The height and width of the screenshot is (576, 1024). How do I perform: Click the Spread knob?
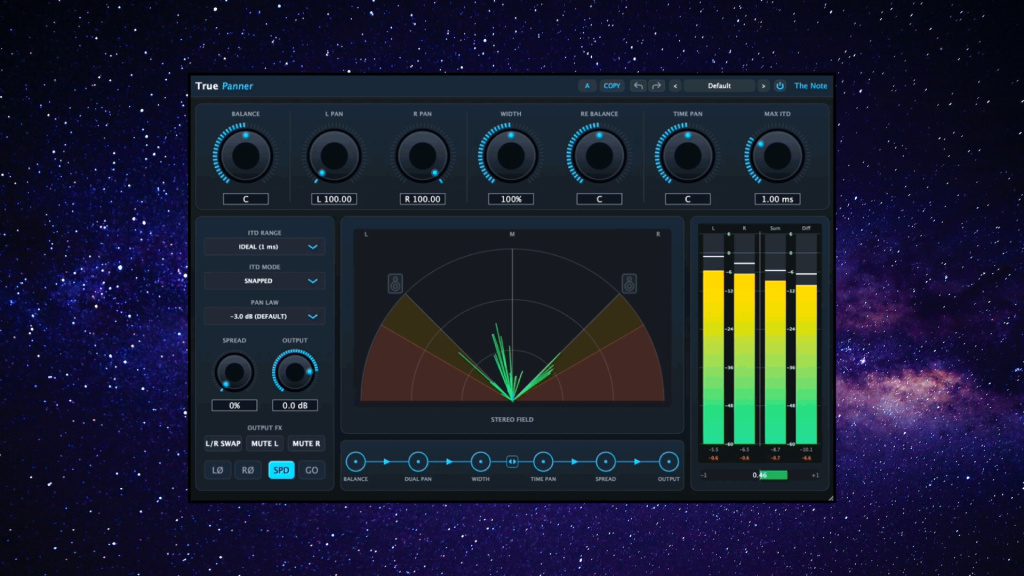coord(234,372)
